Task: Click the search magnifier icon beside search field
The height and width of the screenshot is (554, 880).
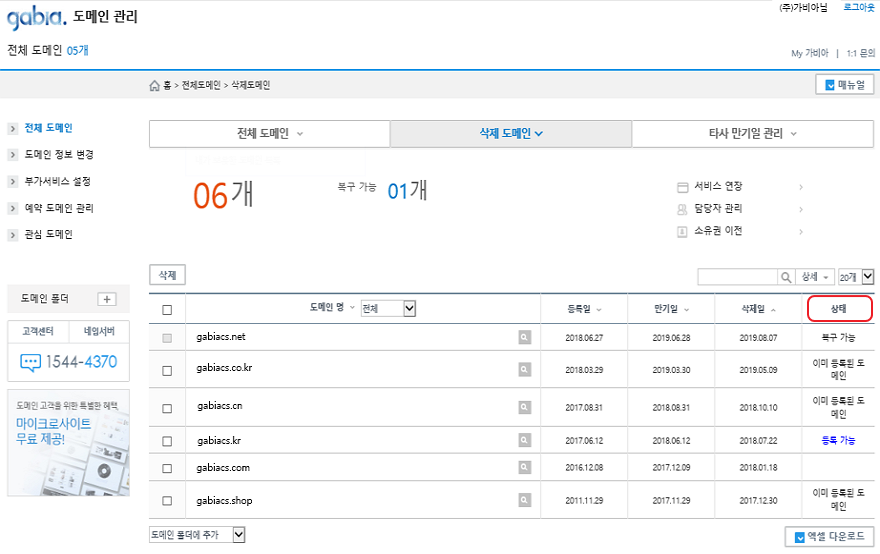Action: 786,277
